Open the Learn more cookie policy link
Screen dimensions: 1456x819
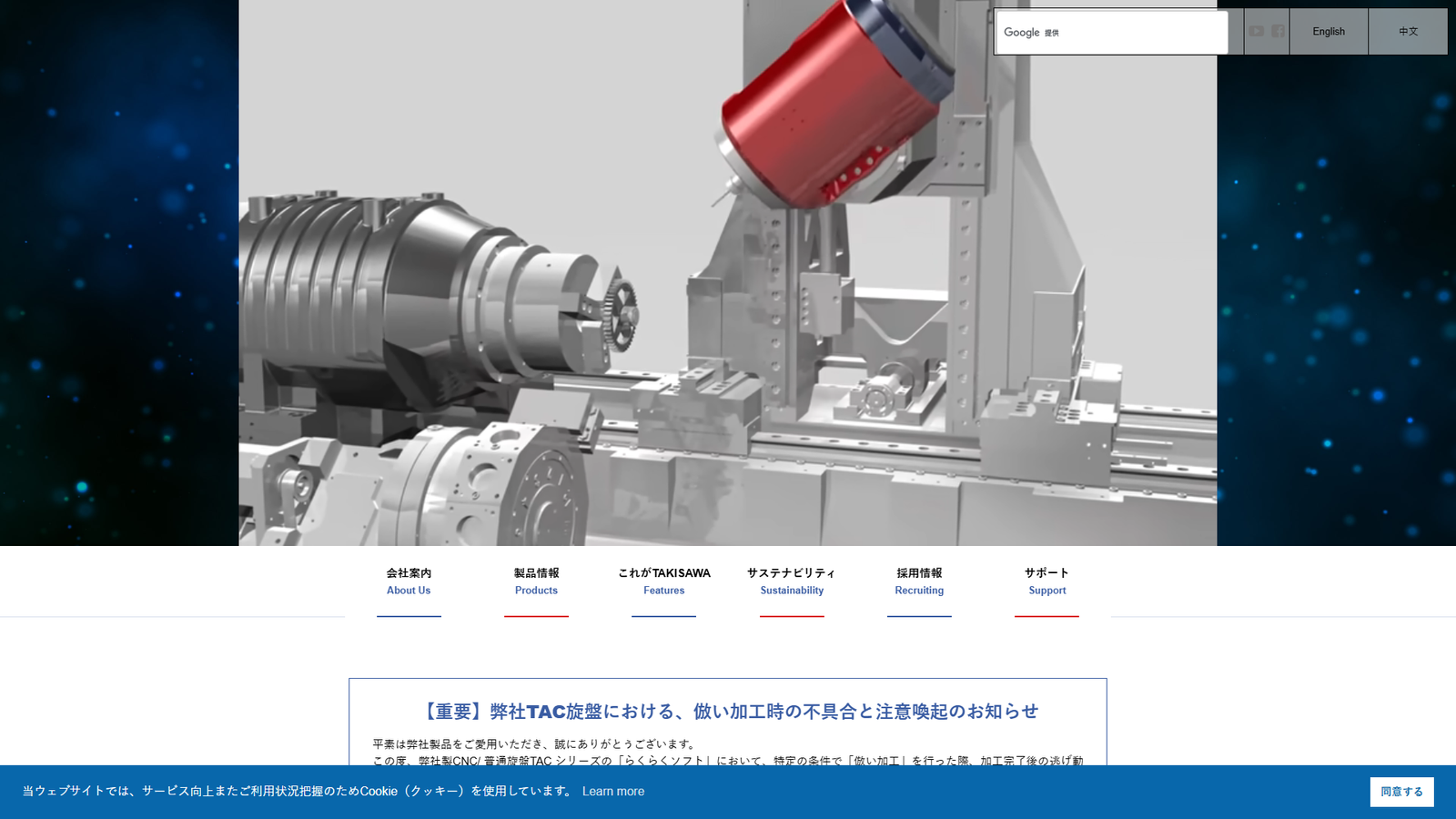612,791
